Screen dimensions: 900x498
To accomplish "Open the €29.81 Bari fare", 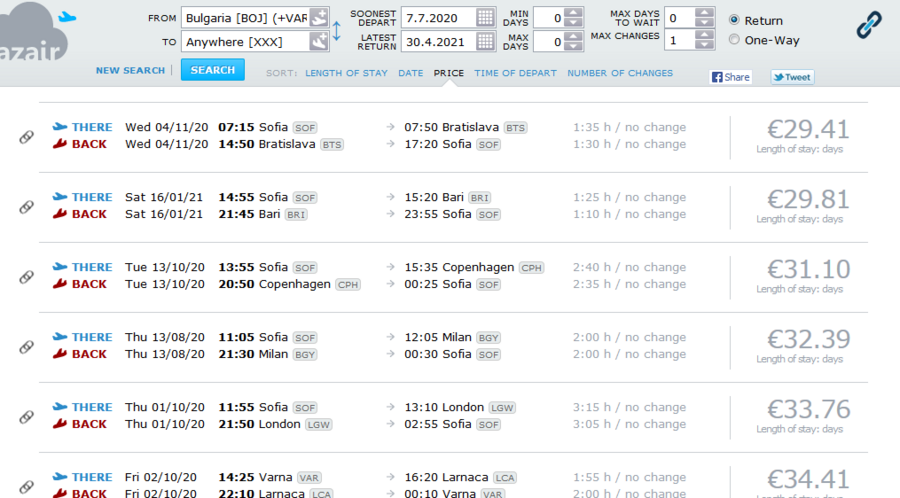I will (808, 199).
